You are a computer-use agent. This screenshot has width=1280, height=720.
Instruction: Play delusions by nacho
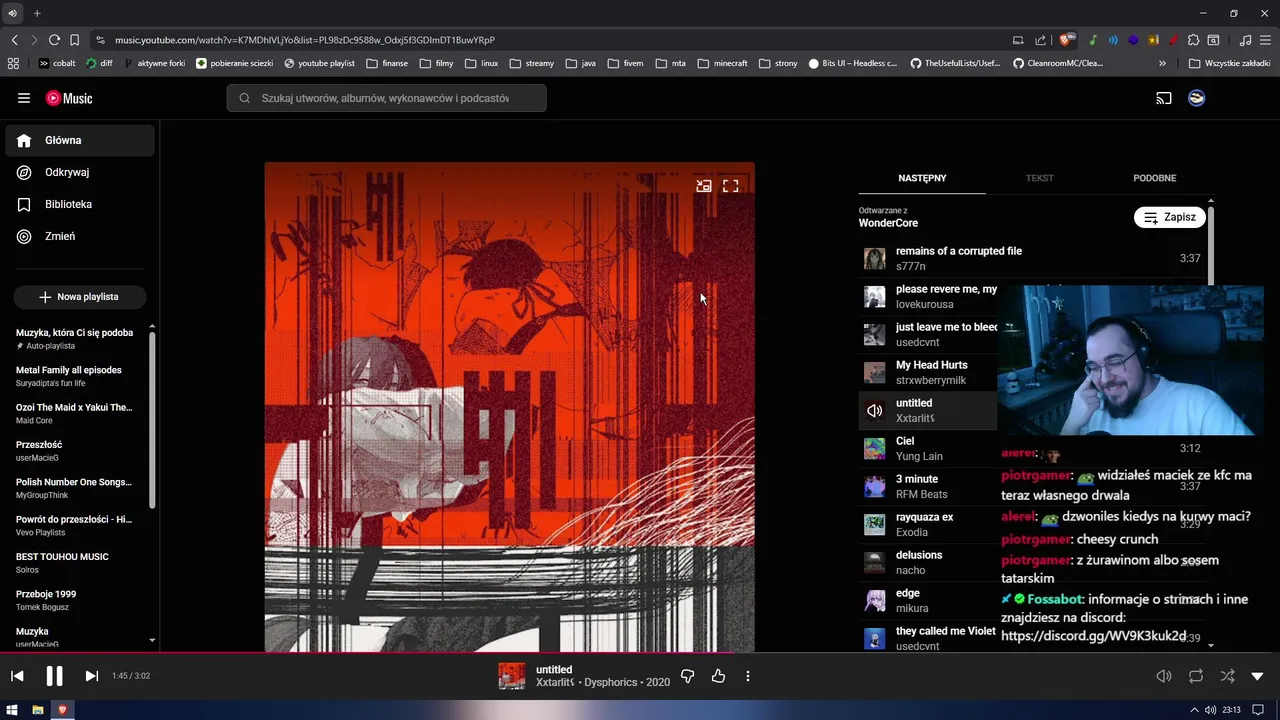pyautogui.click(x=928, y=563)
